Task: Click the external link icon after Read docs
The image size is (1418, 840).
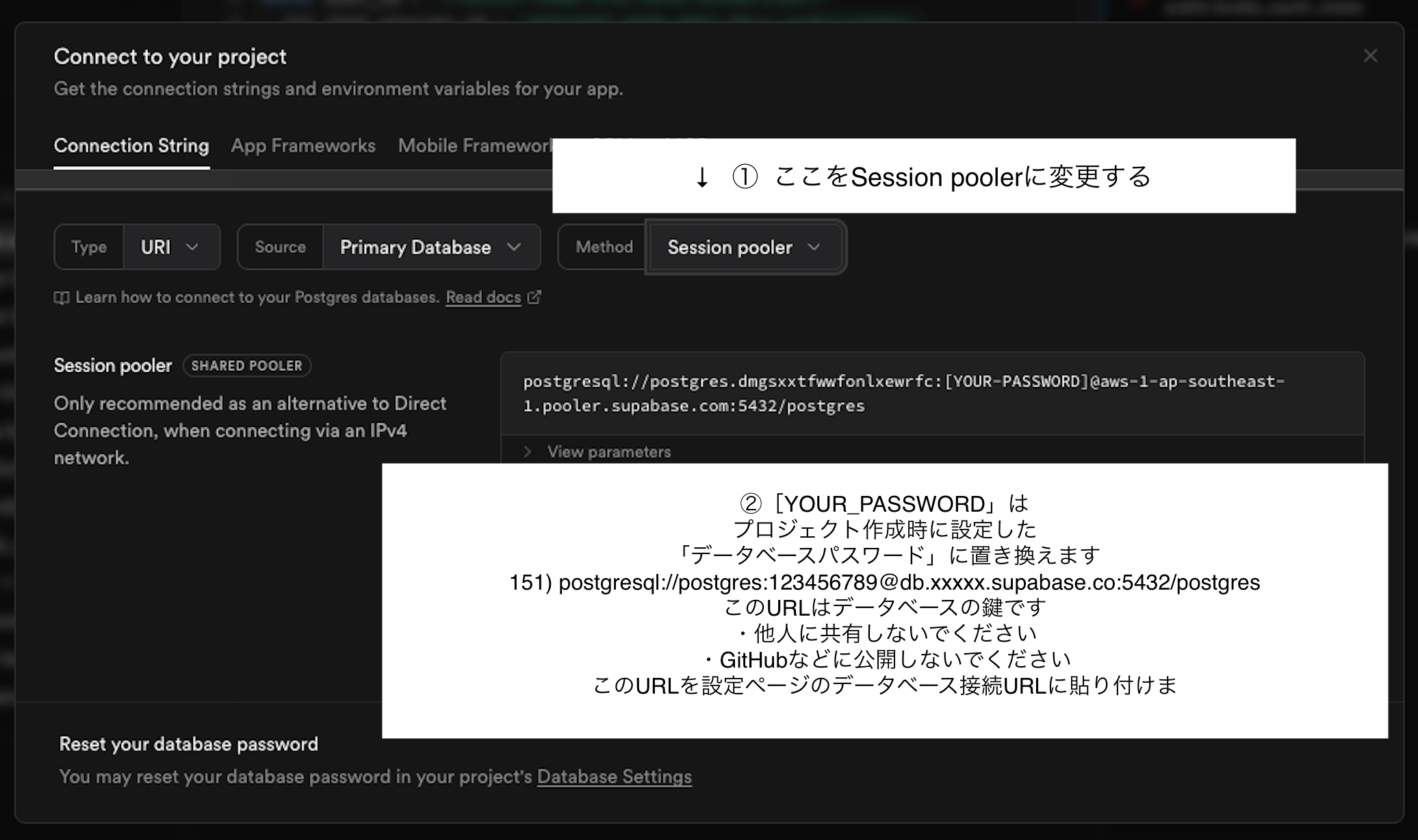Action: click(534, 297)
